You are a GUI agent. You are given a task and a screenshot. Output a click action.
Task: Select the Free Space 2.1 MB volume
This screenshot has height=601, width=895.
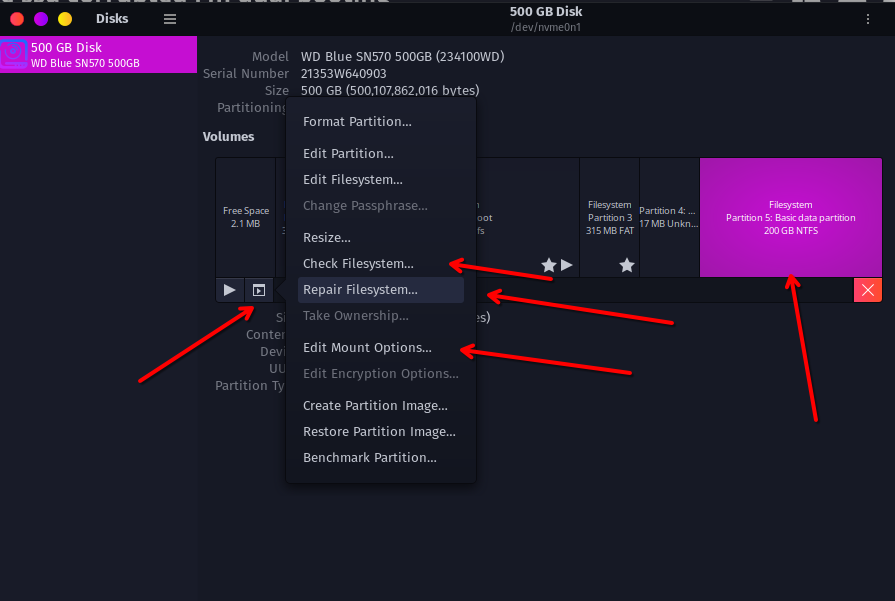pyautogui.click(x=245, y=217)
